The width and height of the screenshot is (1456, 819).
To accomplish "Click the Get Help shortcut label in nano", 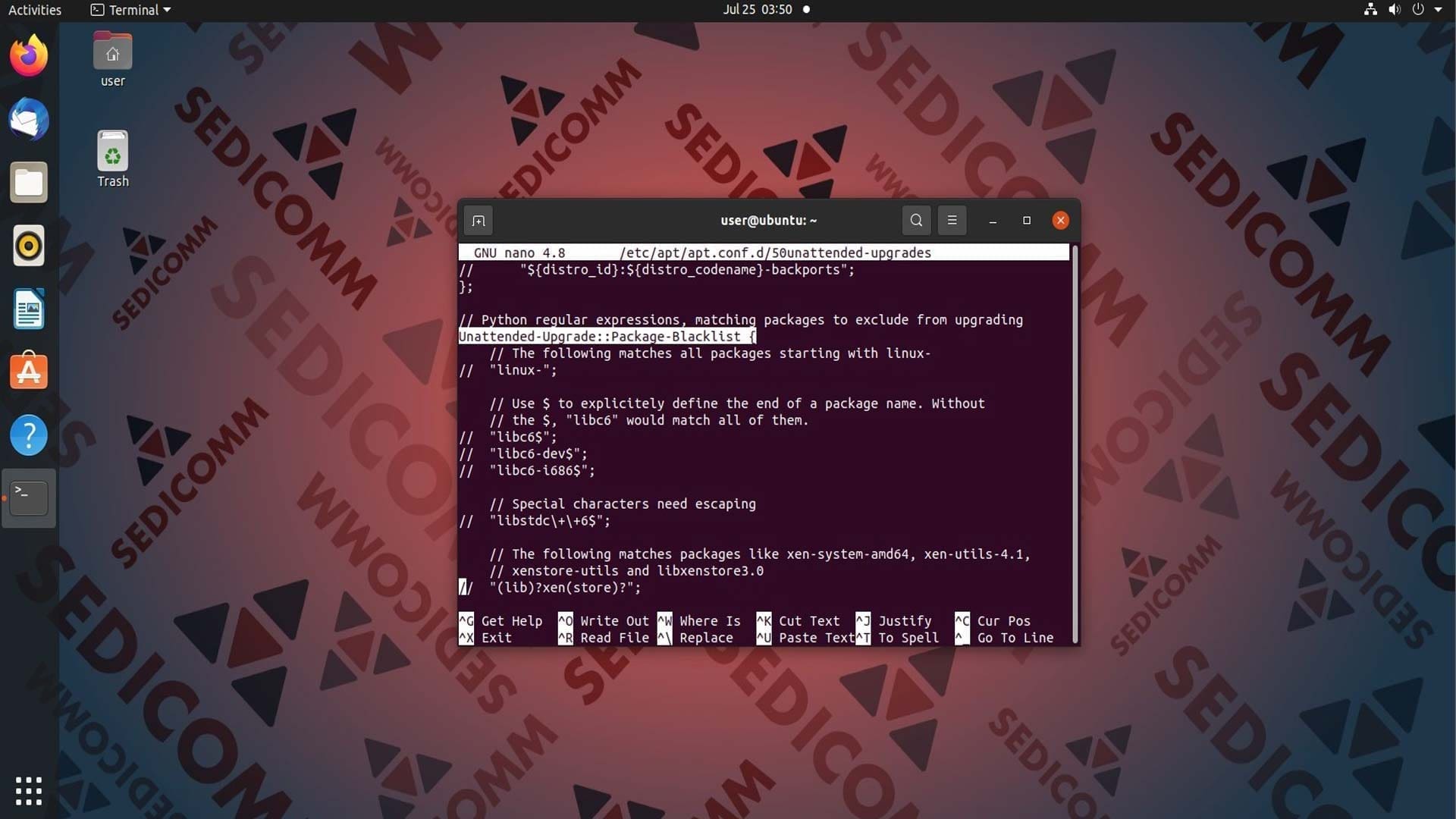I will click(x=511, y=621).
